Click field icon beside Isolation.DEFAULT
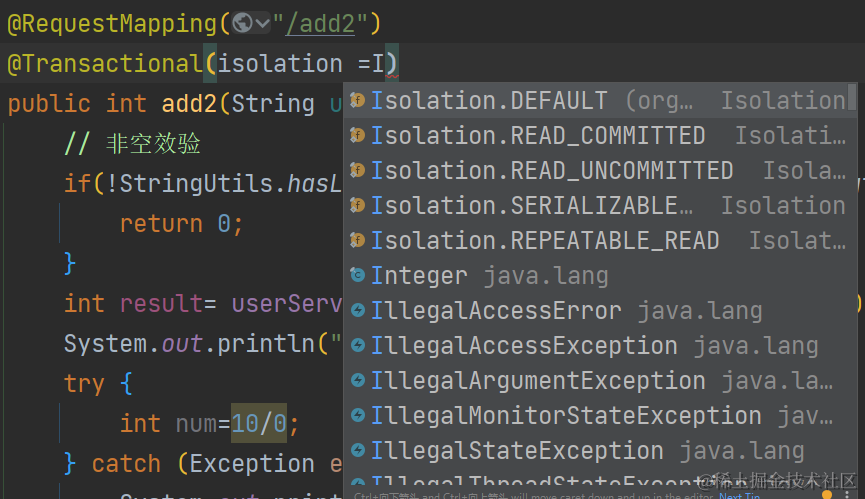865x499 pixels. 357,100
